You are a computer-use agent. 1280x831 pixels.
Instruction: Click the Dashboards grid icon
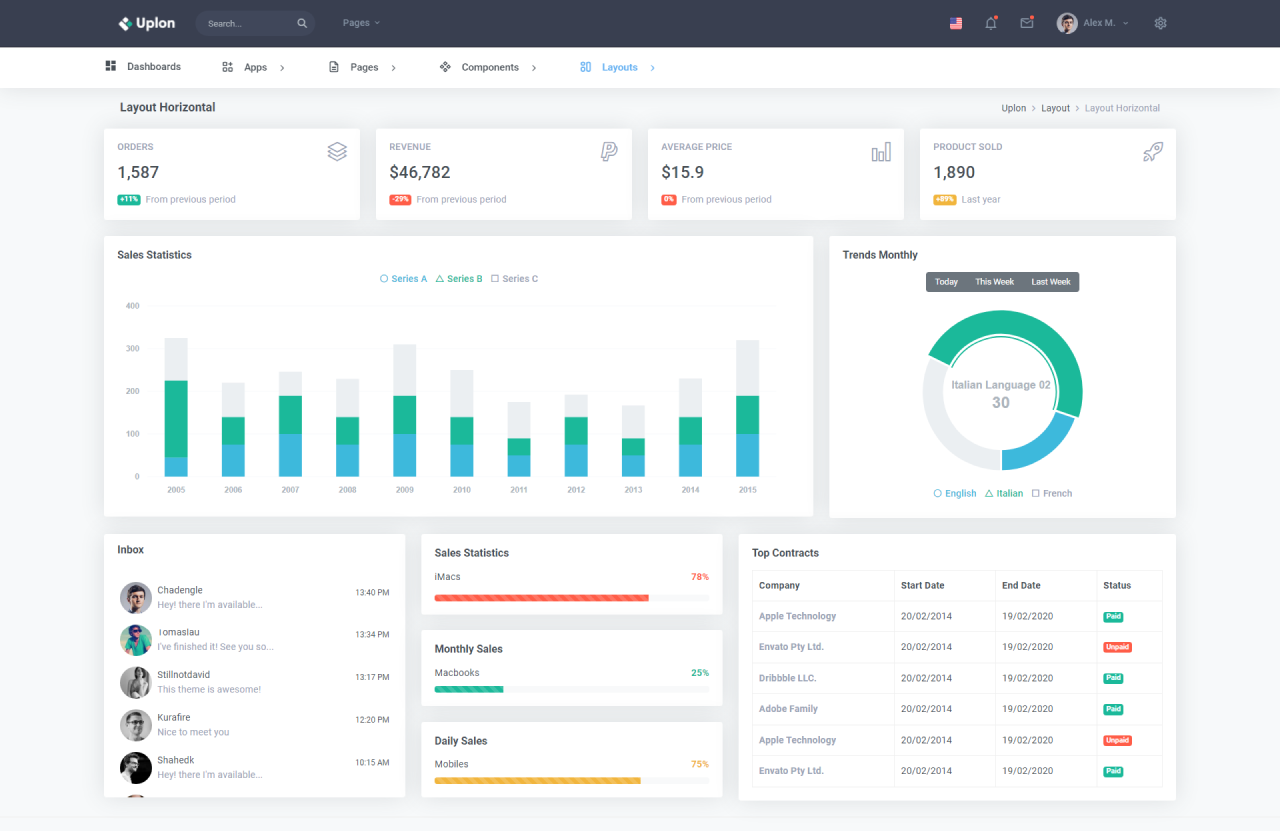click(x=111, y=66)
